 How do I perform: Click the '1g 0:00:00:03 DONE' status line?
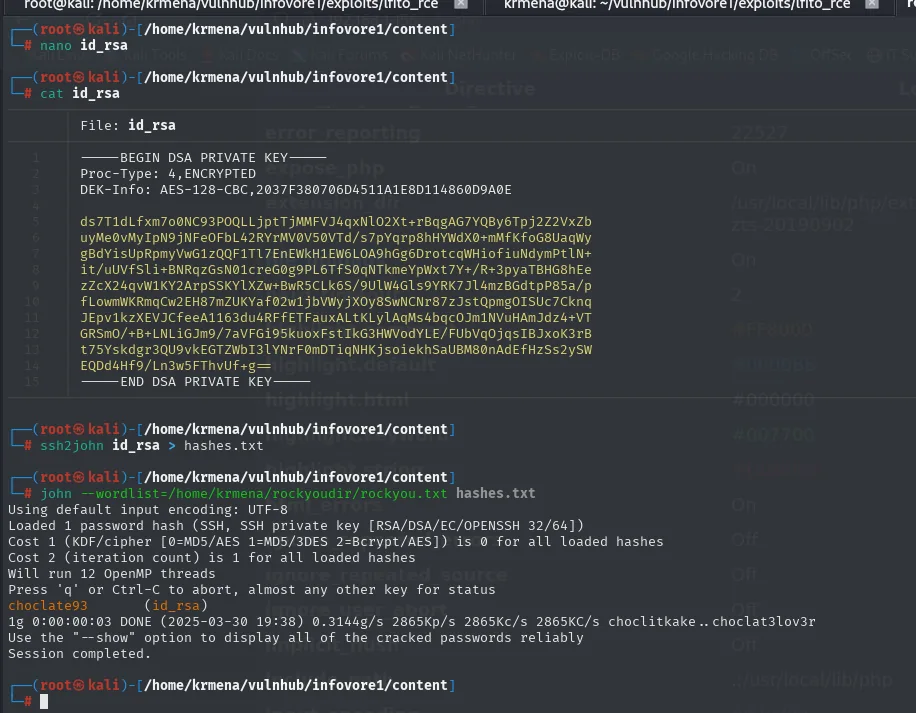(x=412, y=622)
